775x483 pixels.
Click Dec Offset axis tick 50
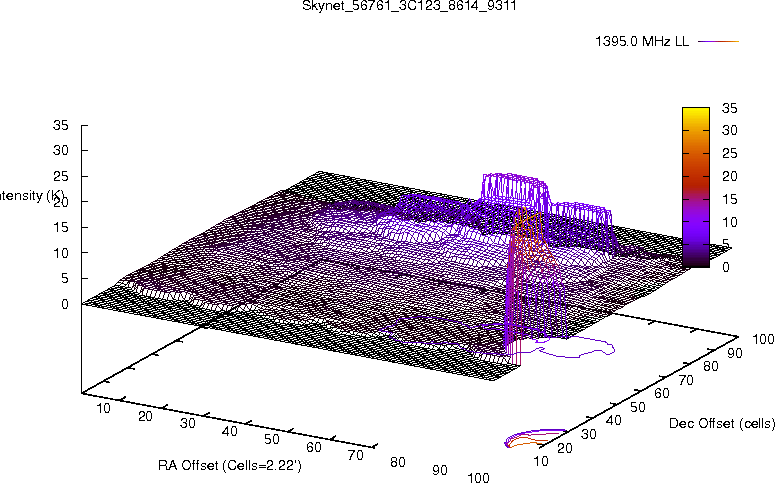pos(638,407)
